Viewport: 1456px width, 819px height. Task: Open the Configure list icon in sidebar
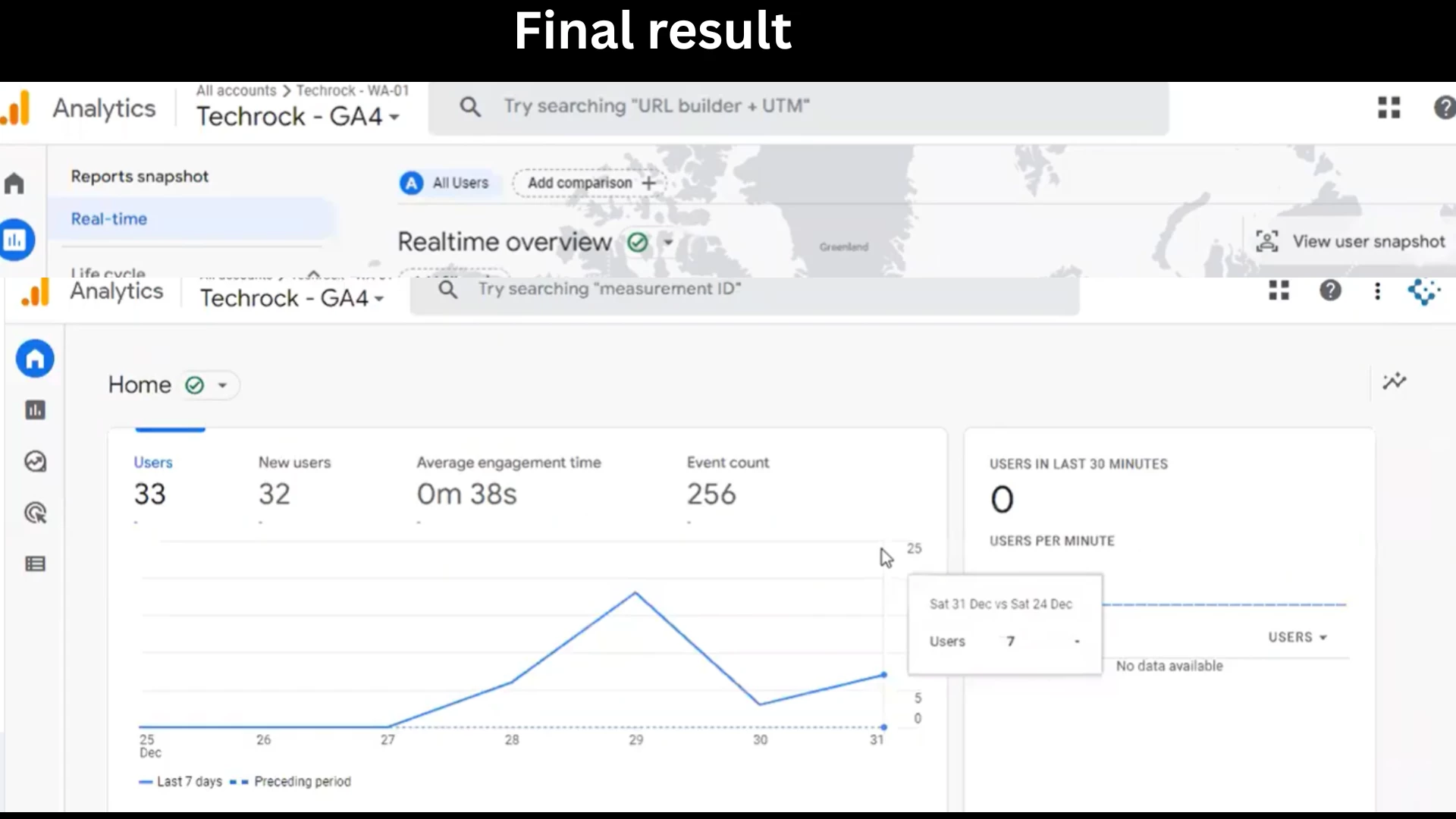pos(35,563)
